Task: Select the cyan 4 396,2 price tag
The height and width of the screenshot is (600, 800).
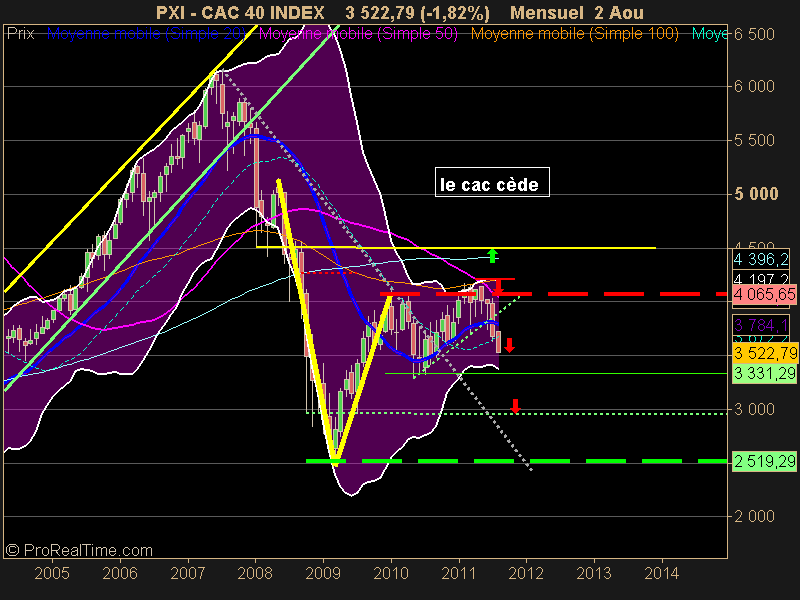Action: point(761,260)
